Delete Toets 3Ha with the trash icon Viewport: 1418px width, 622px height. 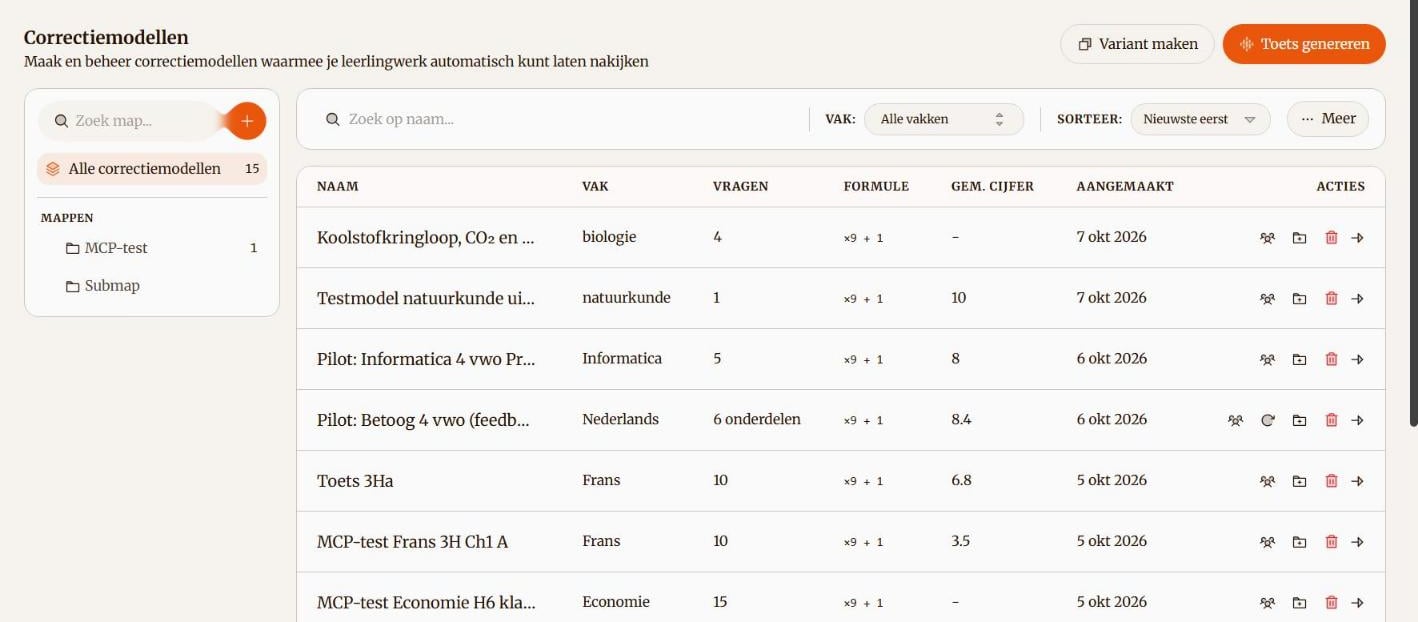(1331, 482)
